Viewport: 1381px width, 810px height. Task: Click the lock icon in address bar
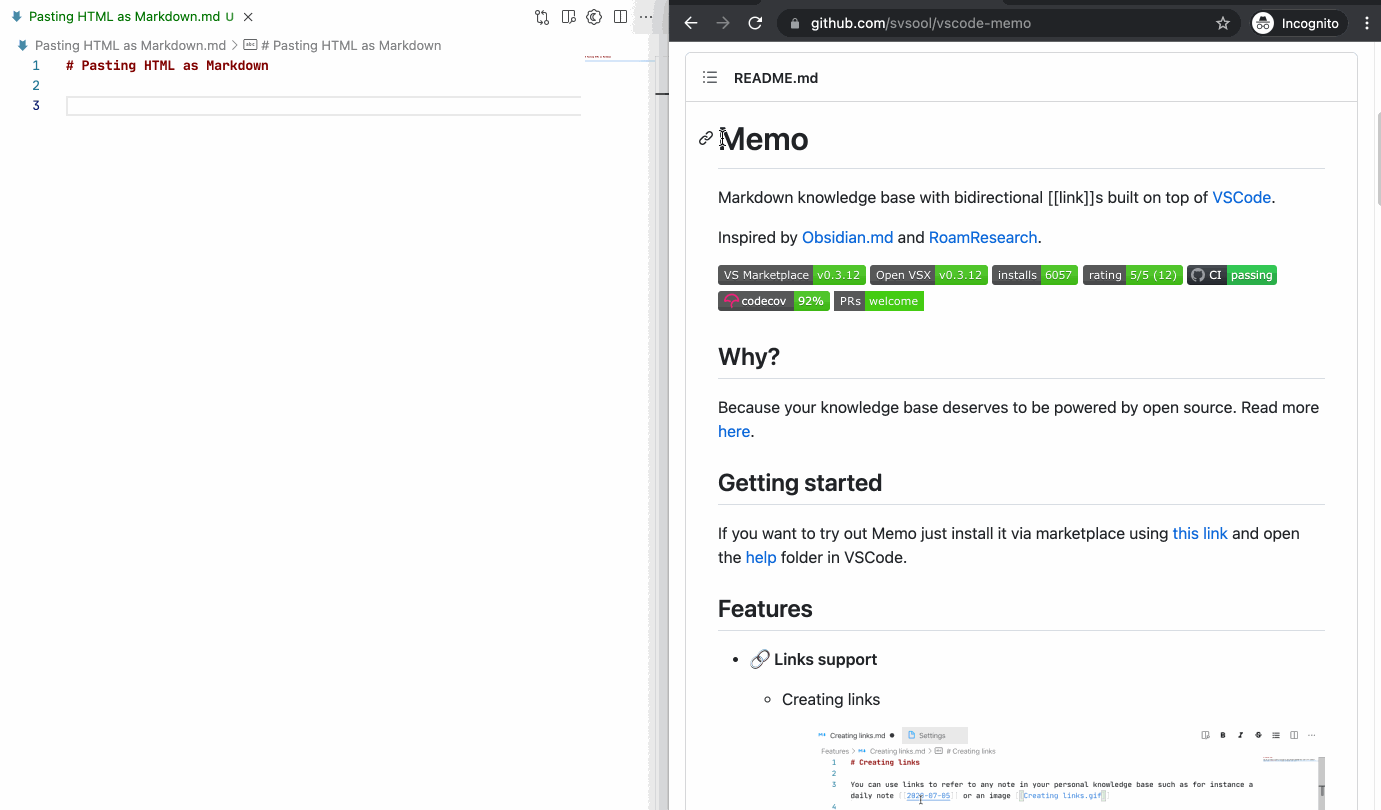pos(794,23)
